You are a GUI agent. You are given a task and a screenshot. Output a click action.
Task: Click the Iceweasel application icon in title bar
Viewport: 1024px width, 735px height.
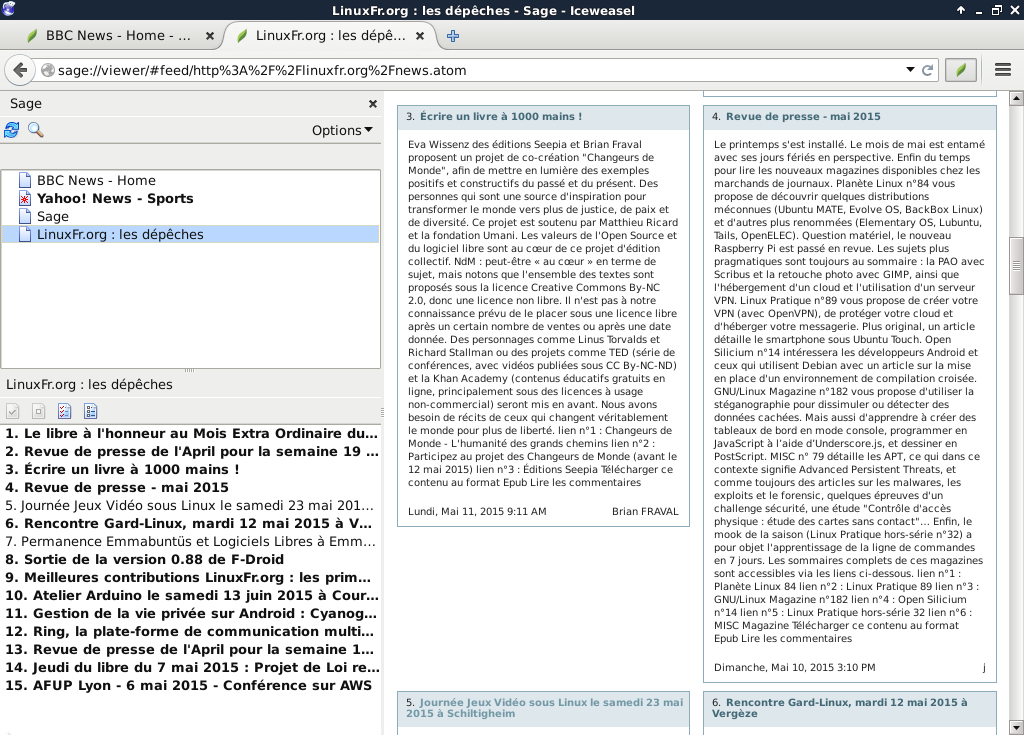[x=8, y=9]
